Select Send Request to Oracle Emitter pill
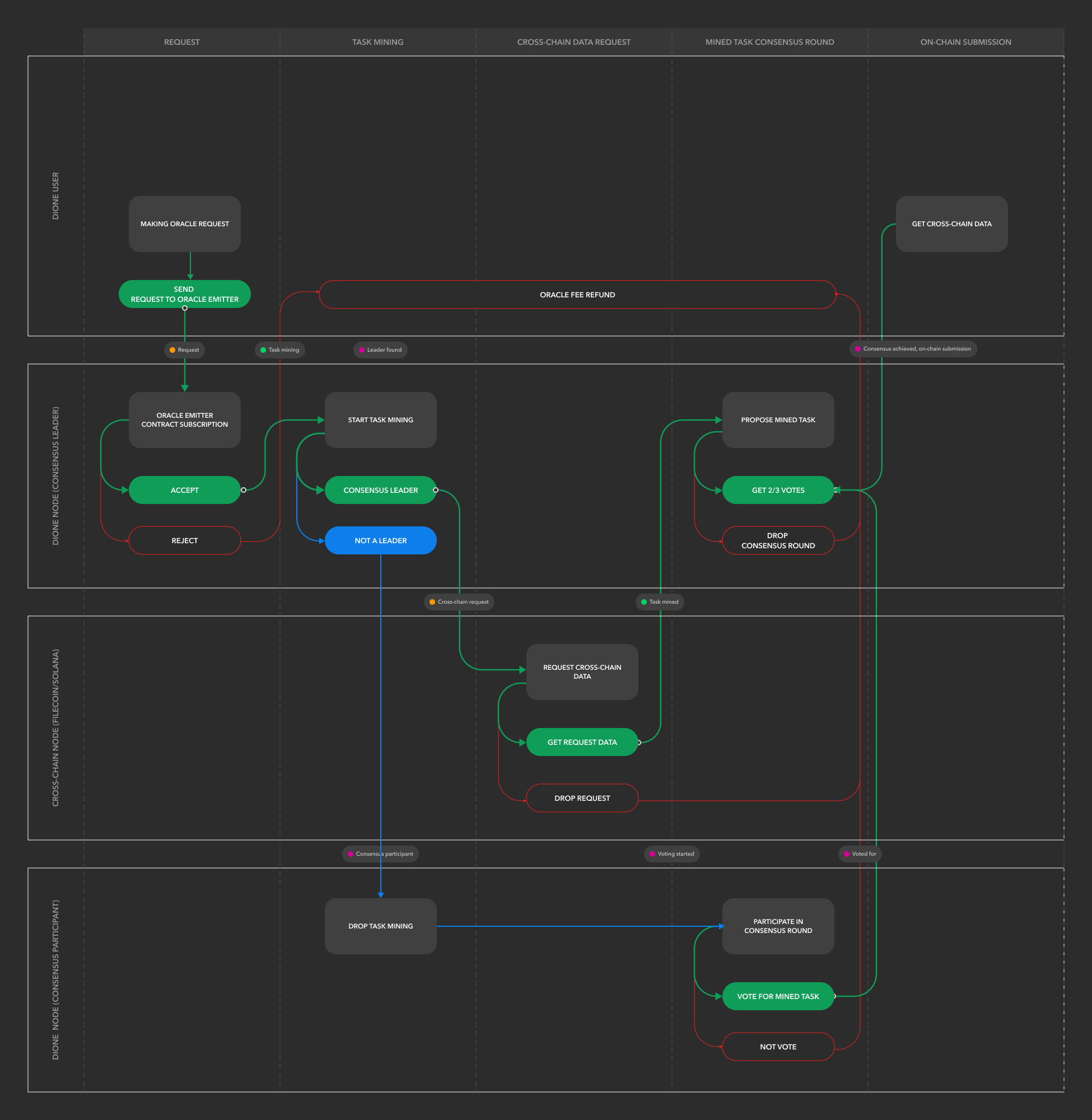Screen dimensions: 1092x1120 [184, 293]
